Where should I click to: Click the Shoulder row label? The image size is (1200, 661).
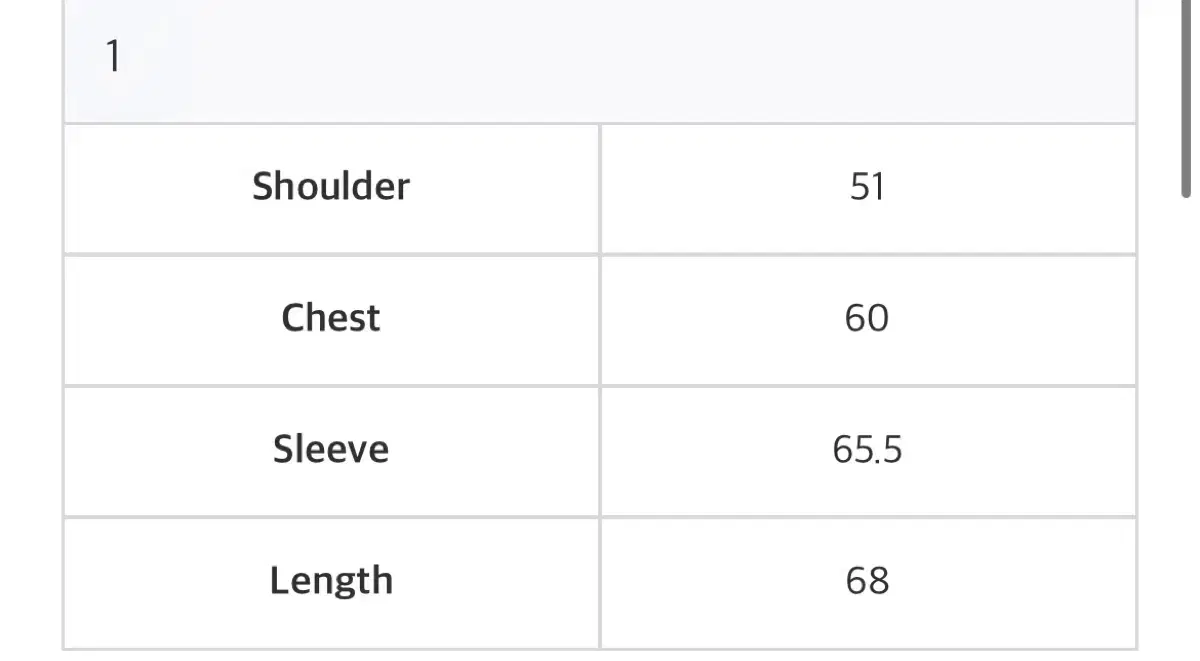click(331, 187)
